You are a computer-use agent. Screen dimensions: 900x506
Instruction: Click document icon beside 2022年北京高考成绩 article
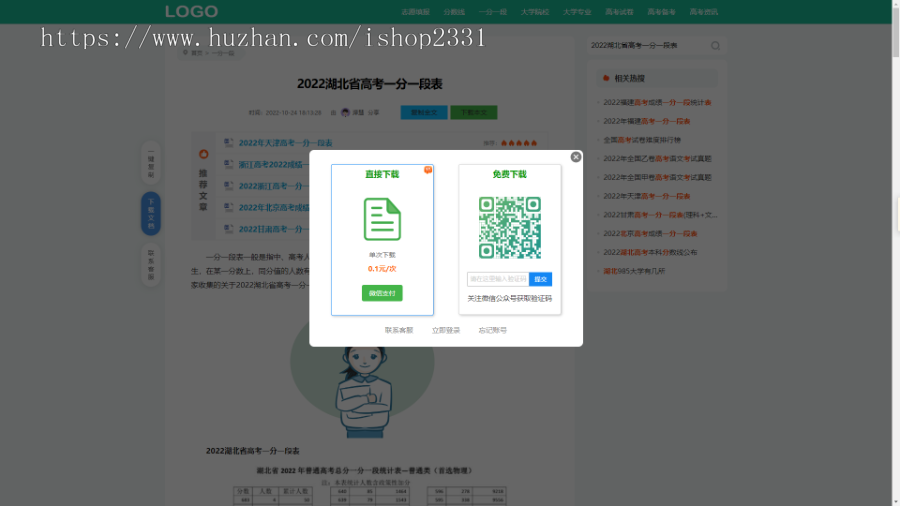(x=229, y=207)
